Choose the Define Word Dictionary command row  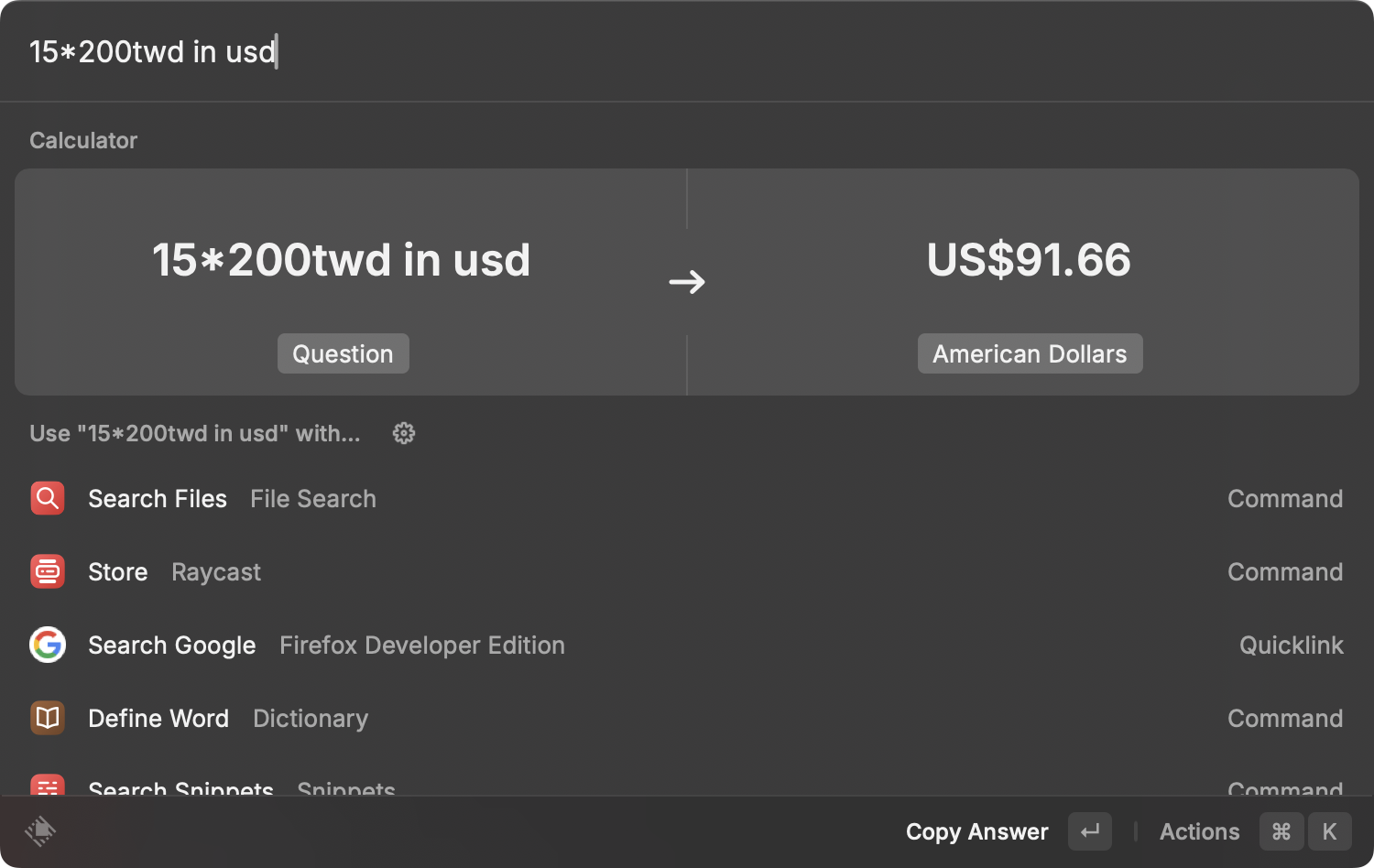(x=687, y=718)
